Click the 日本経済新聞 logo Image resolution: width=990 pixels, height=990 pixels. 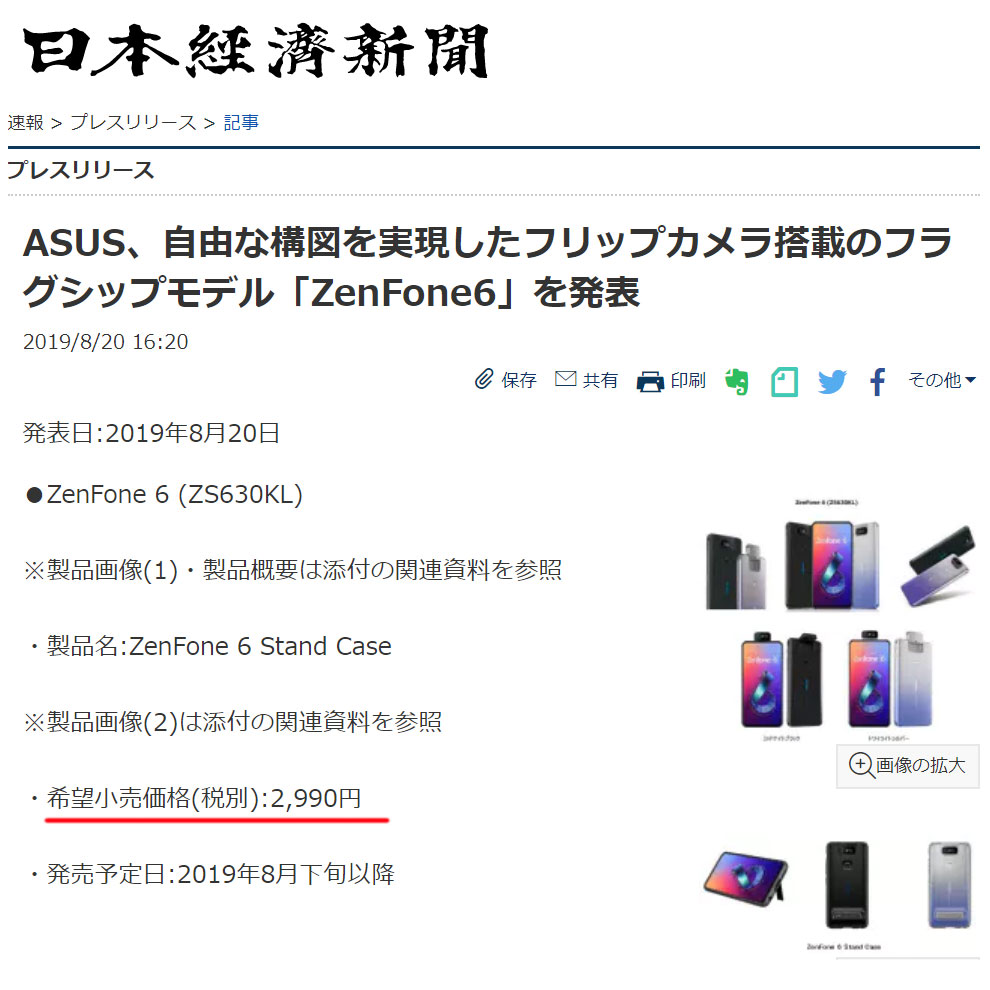coord(256,51)
